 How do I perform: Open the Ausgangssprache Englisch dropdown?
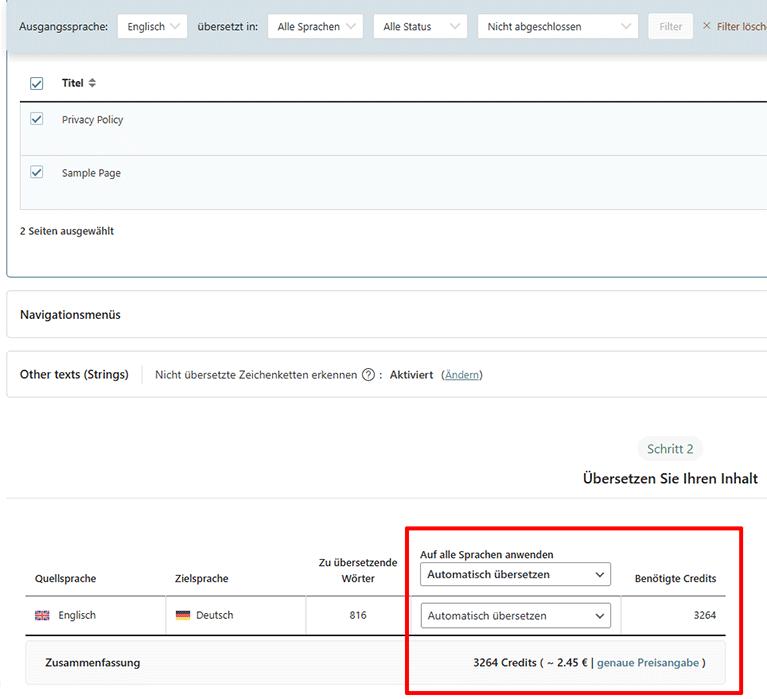pyautogui.click(x=152, y=27)
